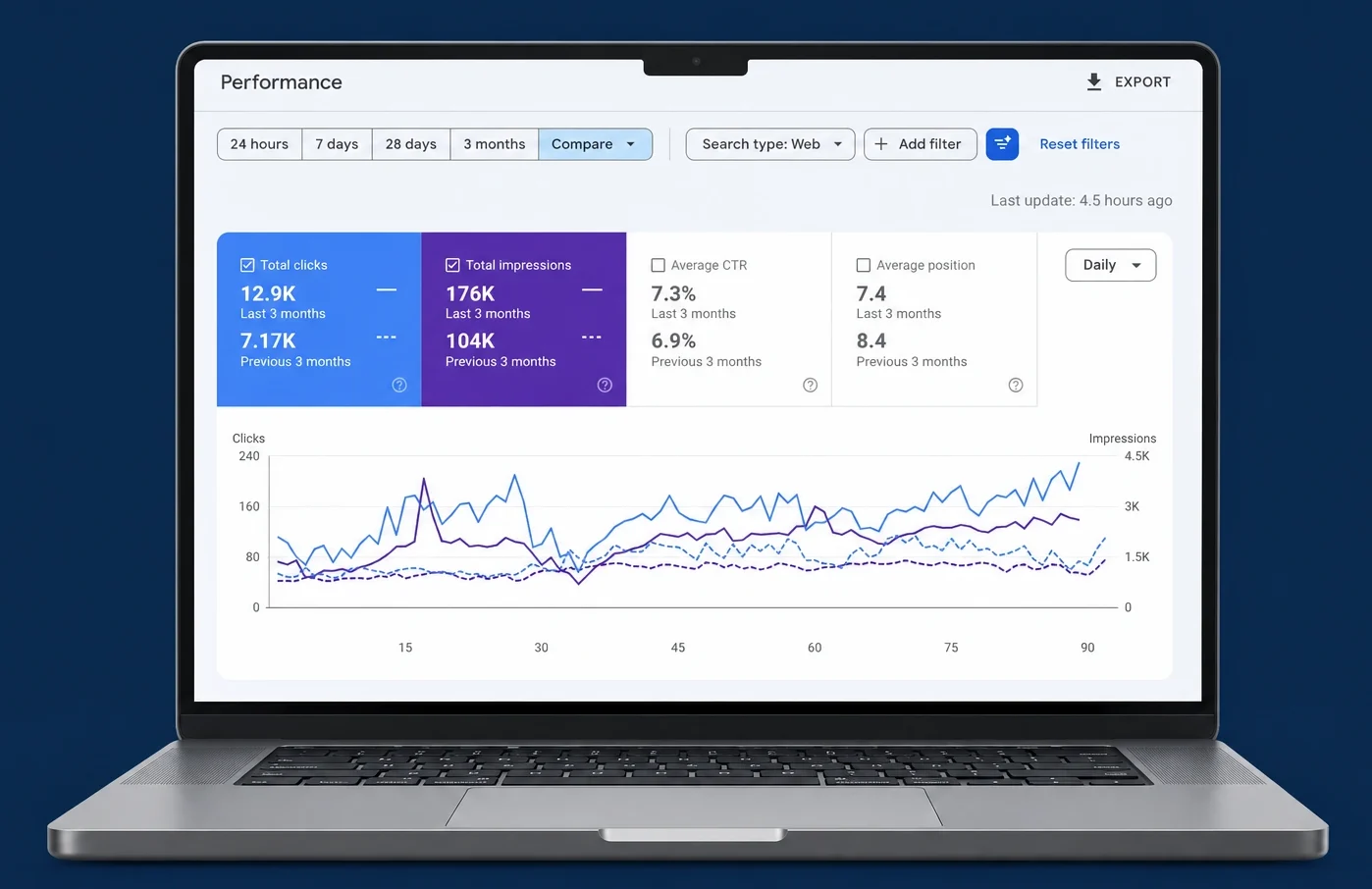Click the day 90 x-axis label
Viewport: 1372px width, 889px height.
[1087, 648]
